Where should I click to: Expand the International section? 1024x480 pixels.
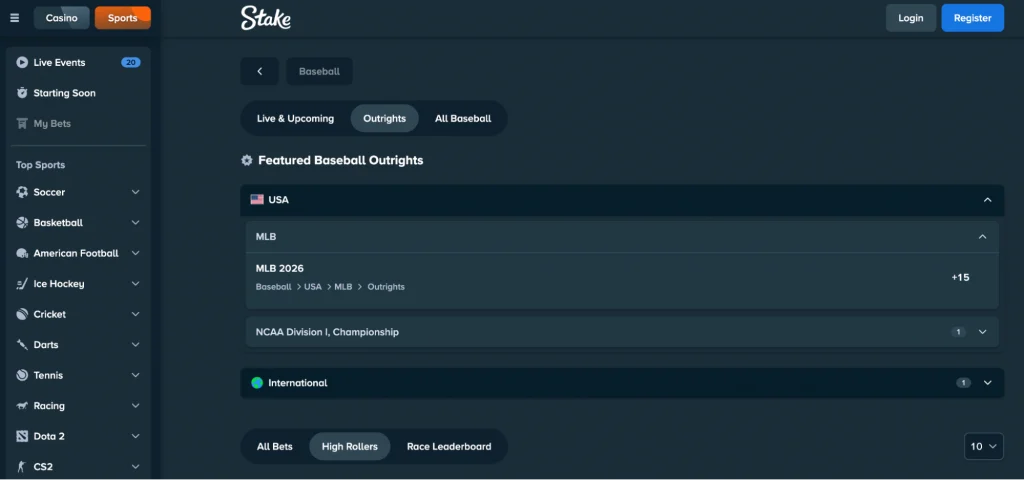pos(987,383)
